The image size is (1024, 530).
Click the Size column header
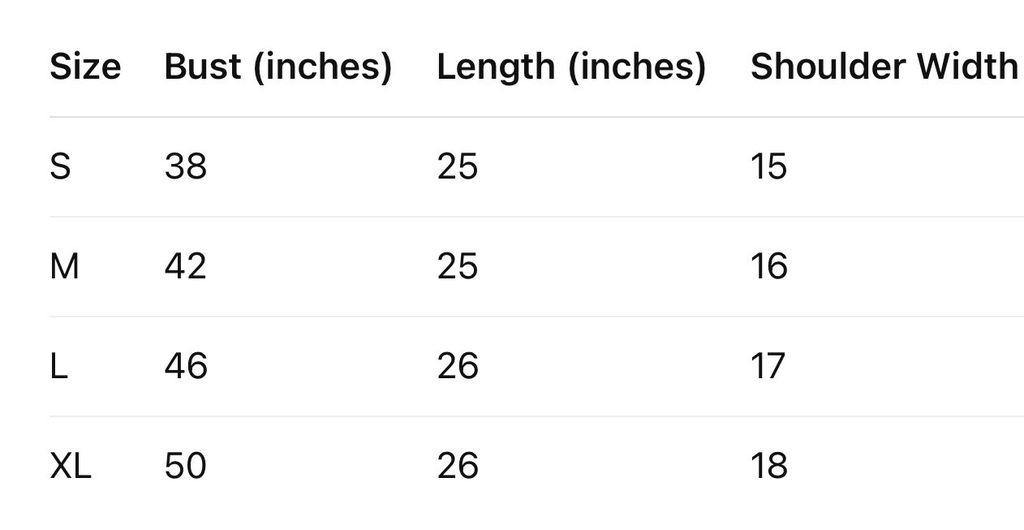tap(85, 67)
